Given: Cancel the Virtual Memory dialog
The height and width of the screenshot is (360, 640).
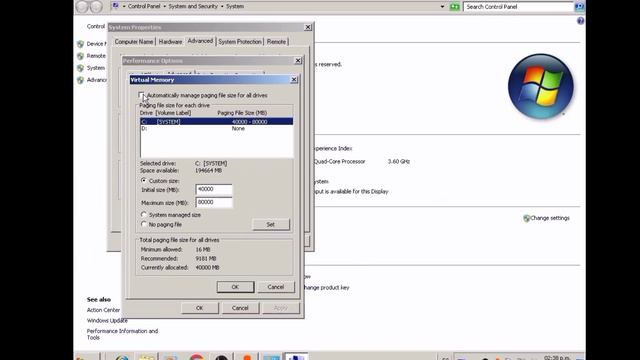Looking at the screenshot, I should [276, 287].
